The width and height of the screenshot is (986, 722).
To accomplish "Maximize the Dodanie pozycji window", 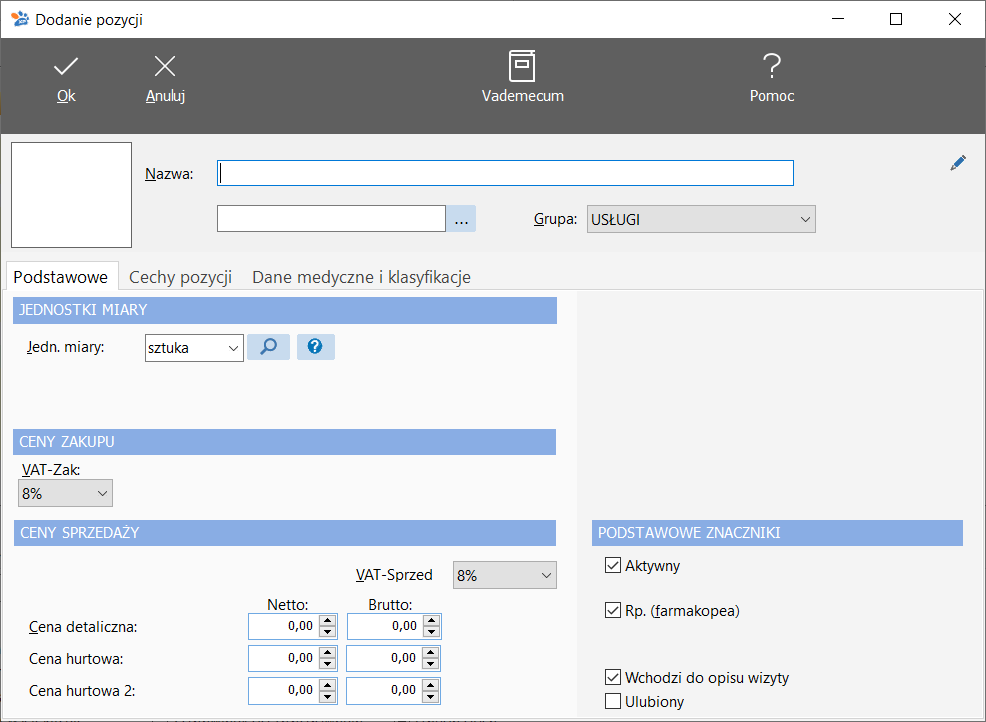I will click(x=896, y=19).
